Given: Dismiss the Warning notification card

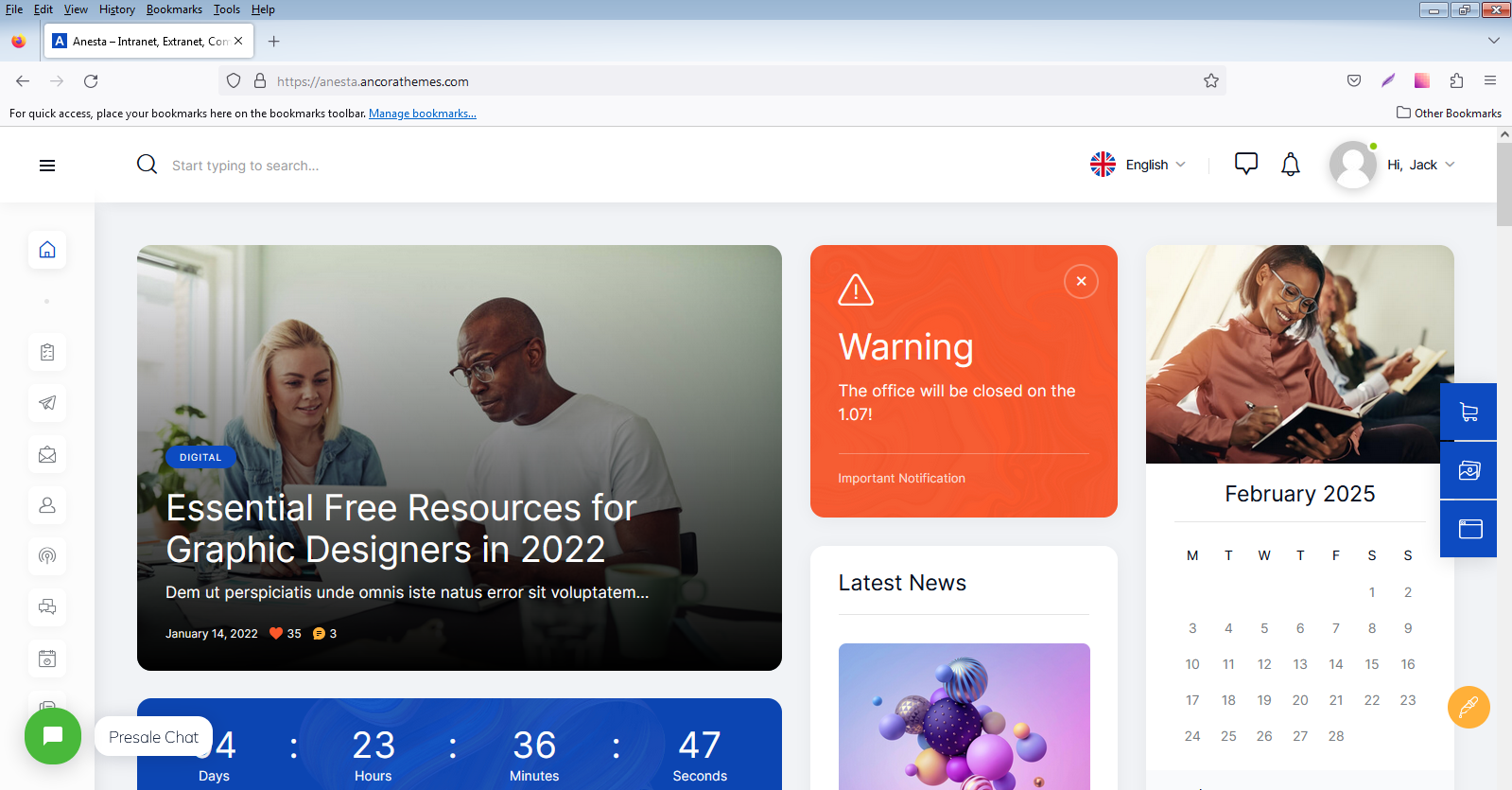Looking at the screenshot, I should [x=1081, y=281].
